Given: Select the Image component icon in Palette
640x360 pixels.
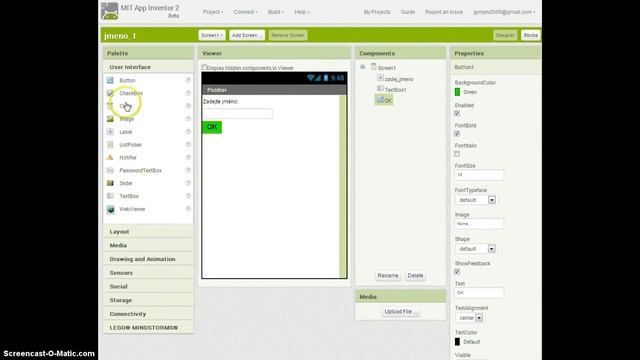Looking at the screenshot, I should (110, 119).
